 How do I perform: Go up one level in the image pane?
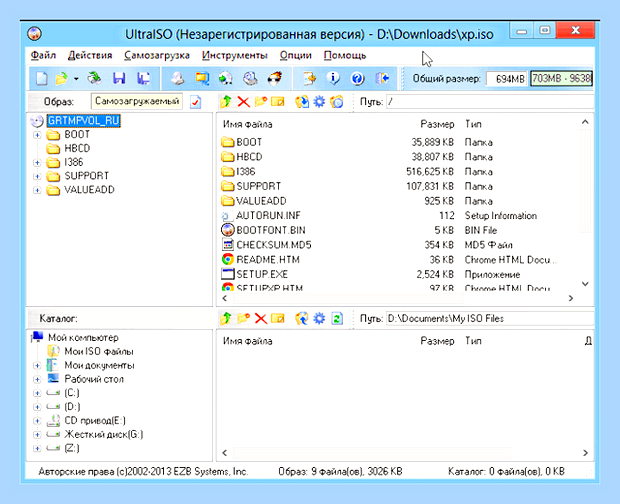tap(226, 102)
